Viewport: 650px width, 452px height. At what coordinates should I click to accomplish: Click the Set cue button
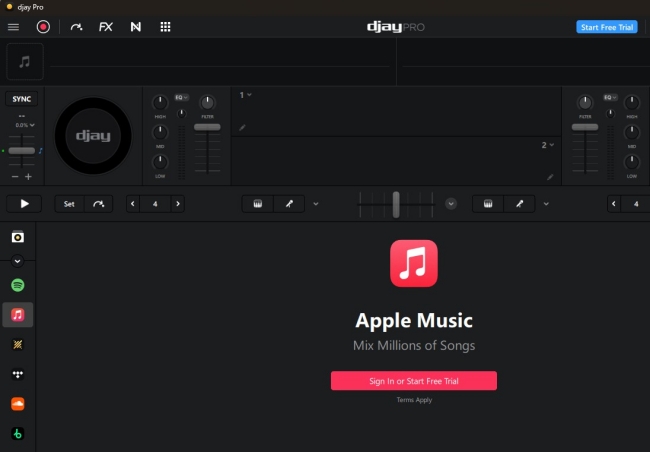69,204
